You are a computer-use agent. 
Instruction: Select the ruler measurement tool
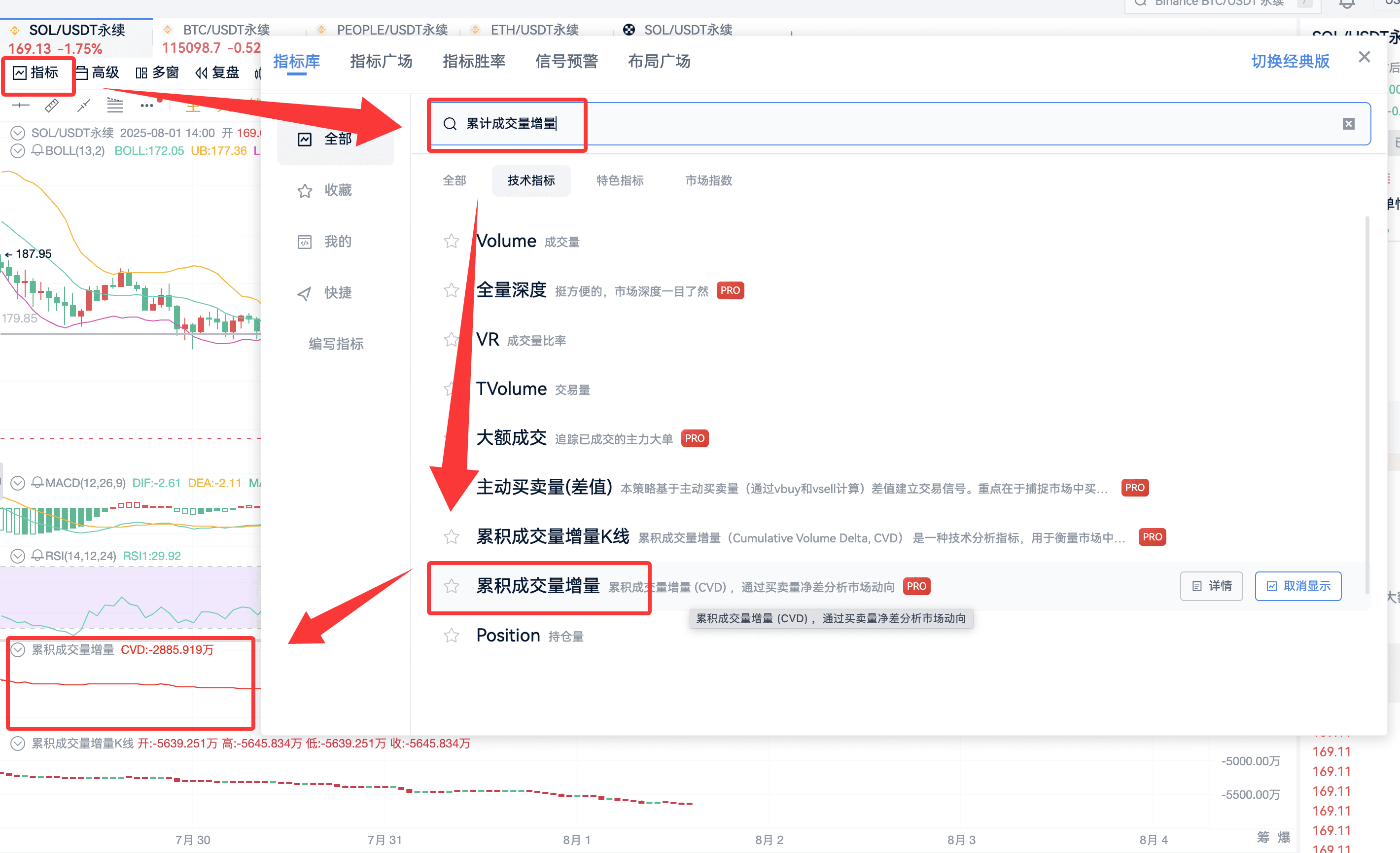tap(52, 106)
